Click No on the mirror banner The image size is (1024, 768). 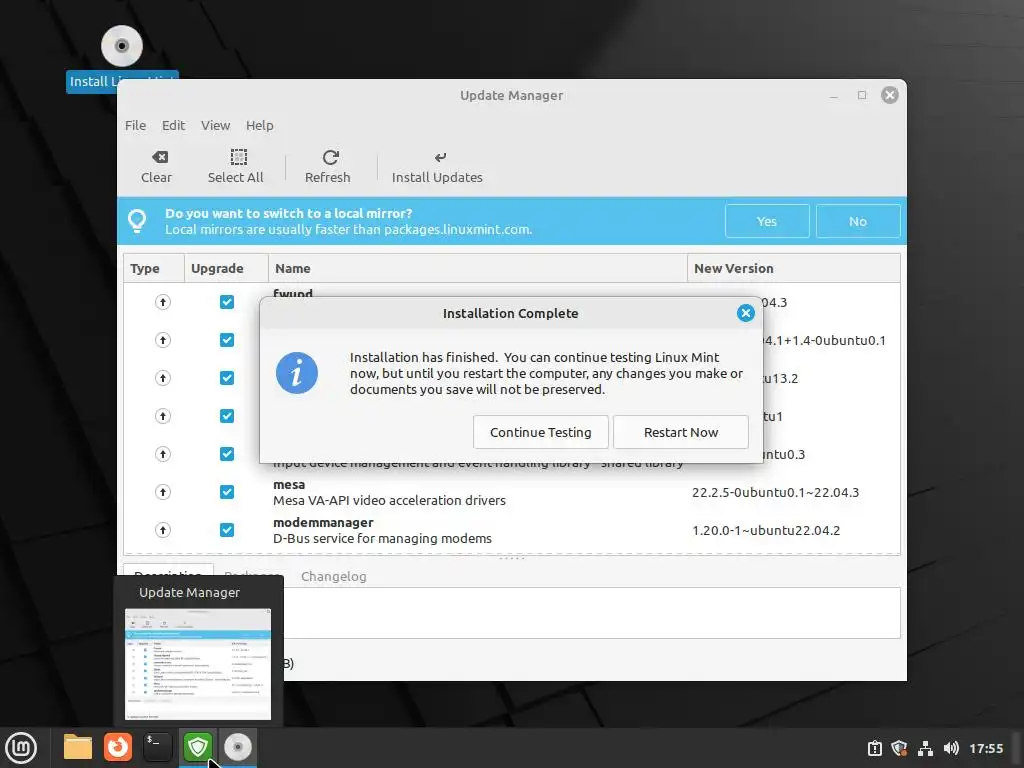point(857,221)
